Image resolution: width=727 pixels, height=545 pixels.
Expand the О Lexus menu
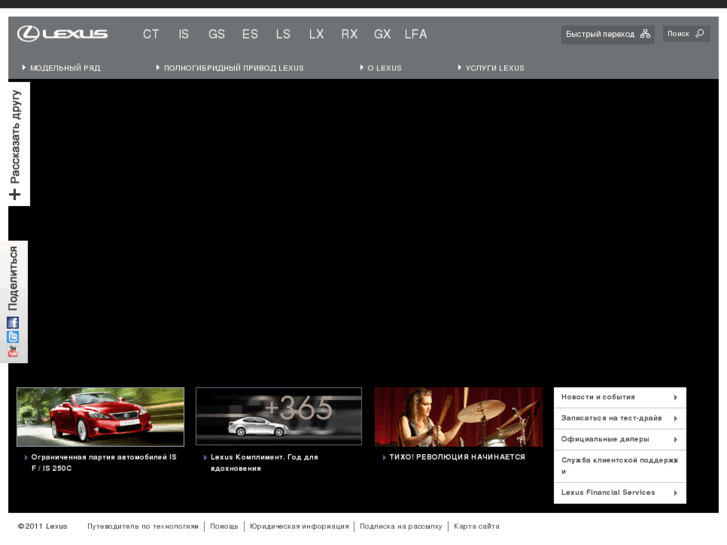[381, 68]
